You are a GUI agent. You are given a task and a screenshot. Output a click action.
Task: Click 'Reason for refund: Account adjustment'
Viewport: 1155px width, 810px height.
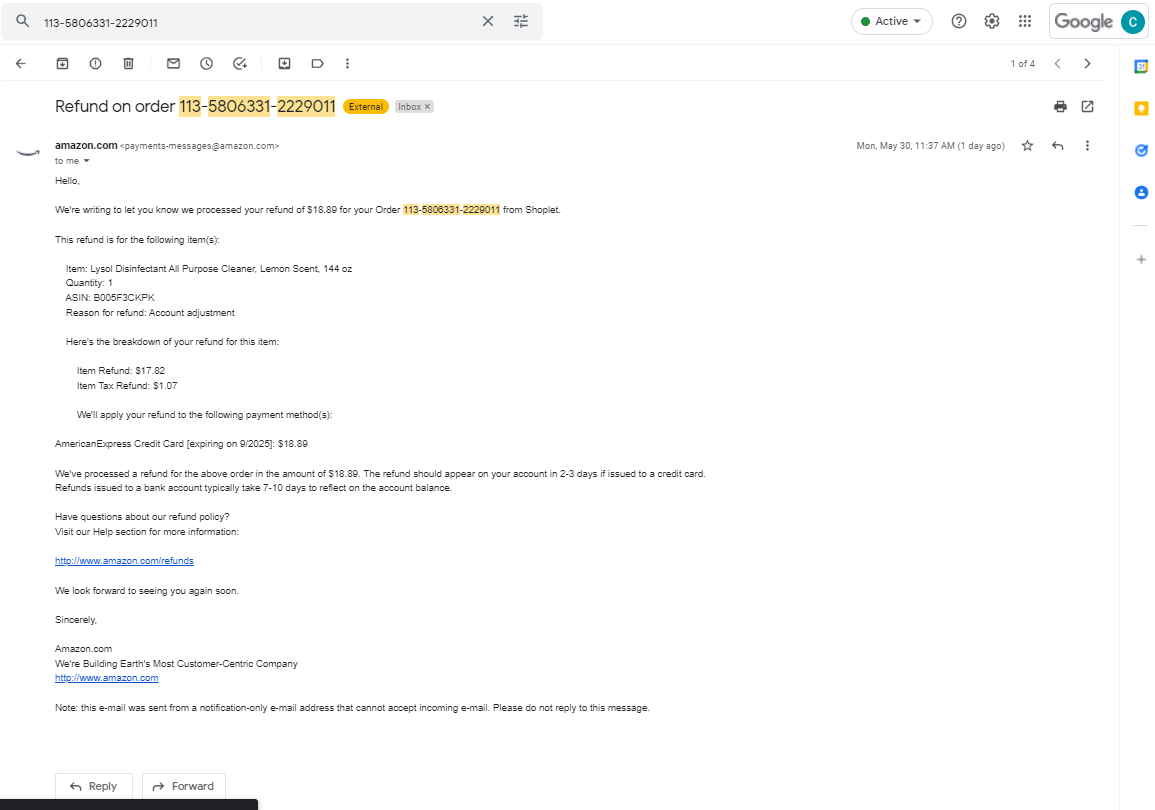(150, 313)
